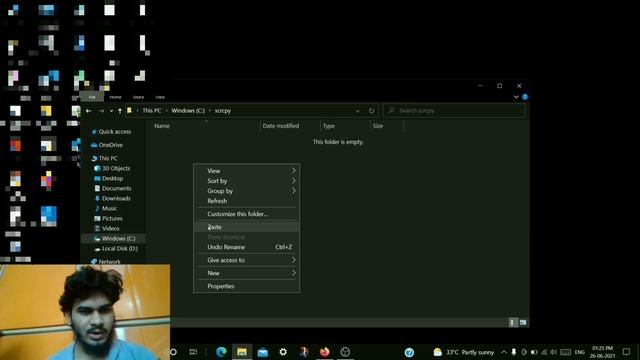Expand the ribbon with the chevron
The height and width of the screenshot is (360, 640).
pyautogui.click(x=516, y=97)
